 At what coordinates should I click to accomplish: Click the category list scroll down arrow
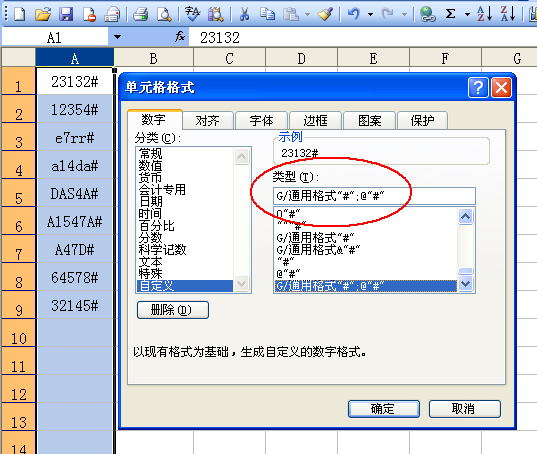[x=242, y=283]
